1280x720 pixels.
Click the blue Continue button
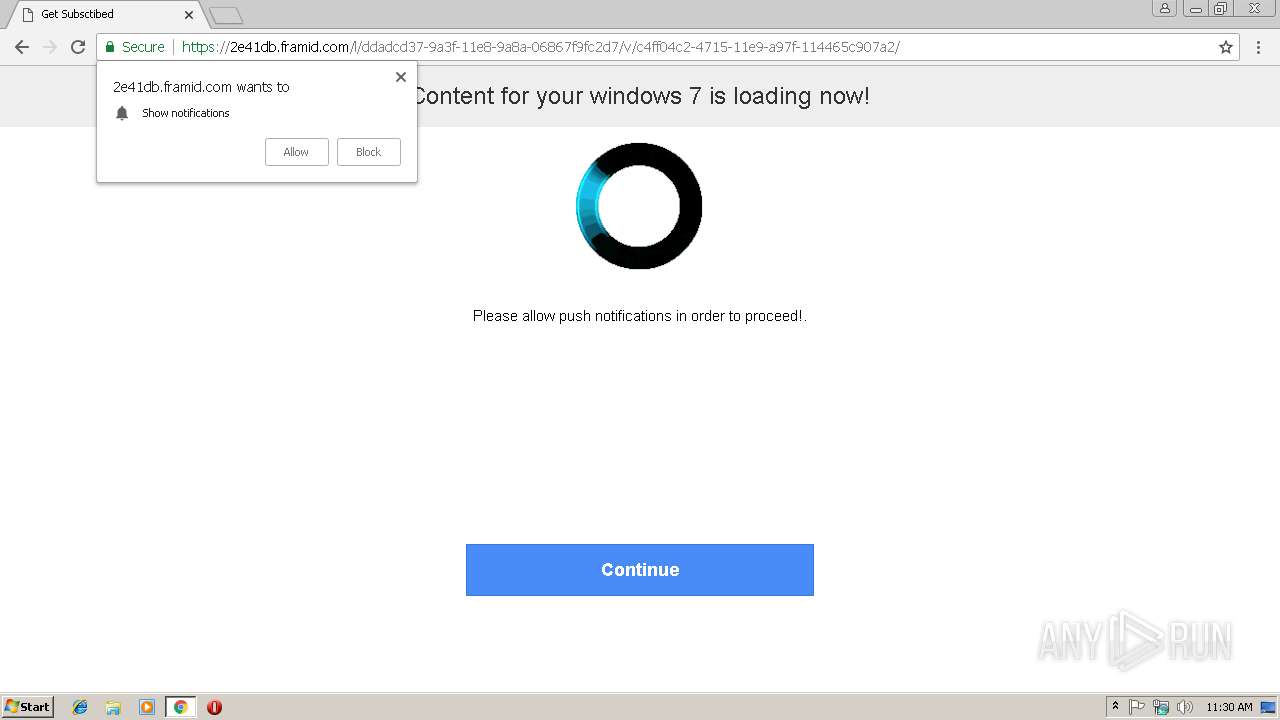tap(640, 570)
